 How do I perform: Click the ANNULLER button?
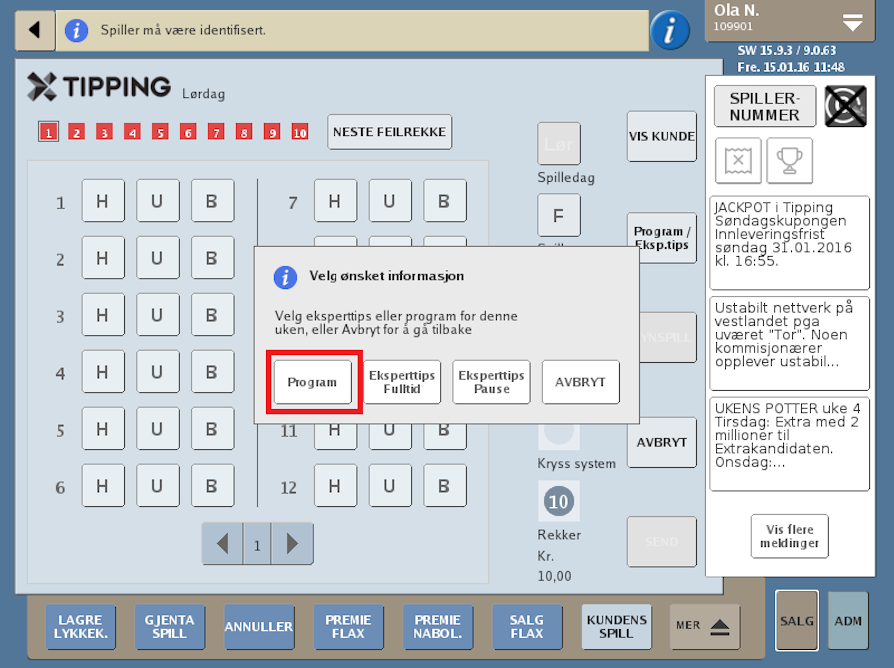(259, 627)
